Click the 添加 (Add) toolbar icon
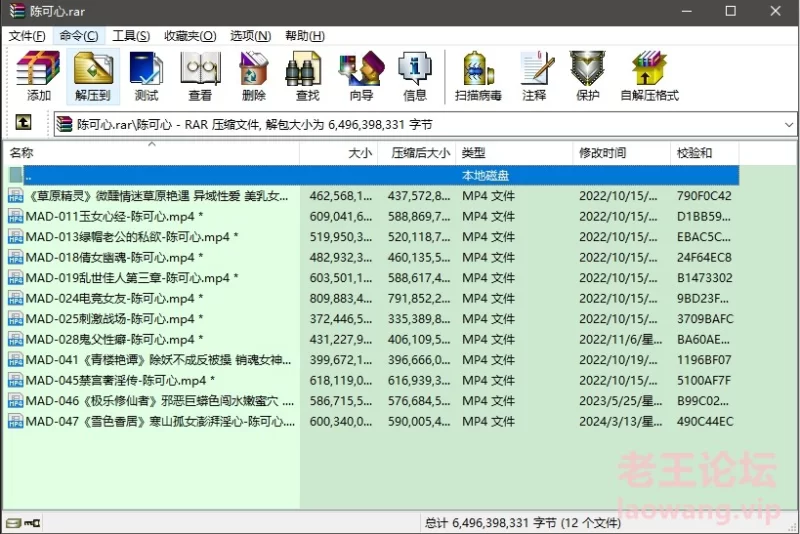 point(38,75)
